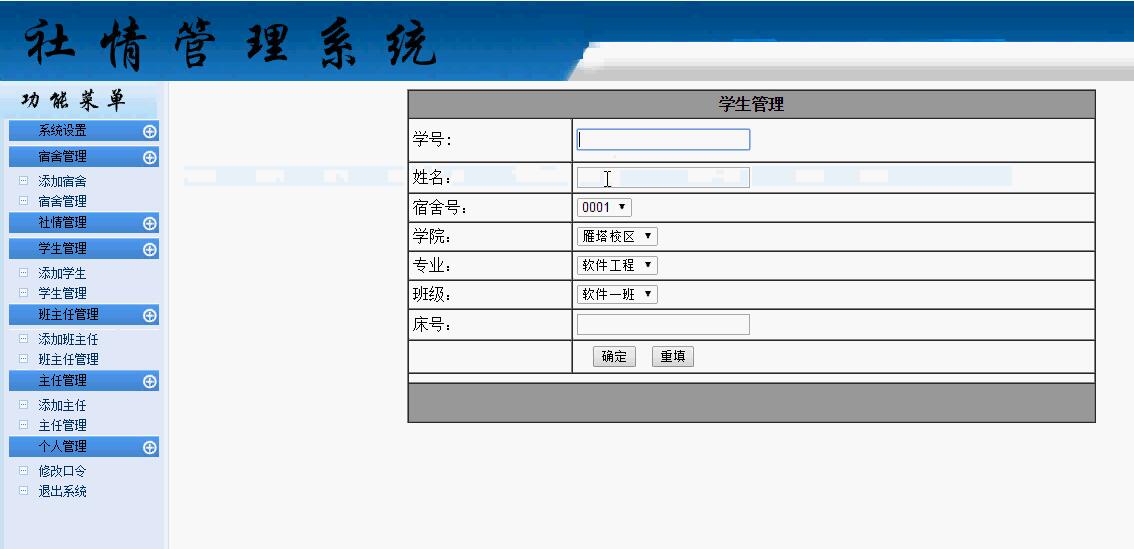Toggle 班主任管理 header plus icon
This screenshot has width=1134, height=549.
click(x=150, y=315)
